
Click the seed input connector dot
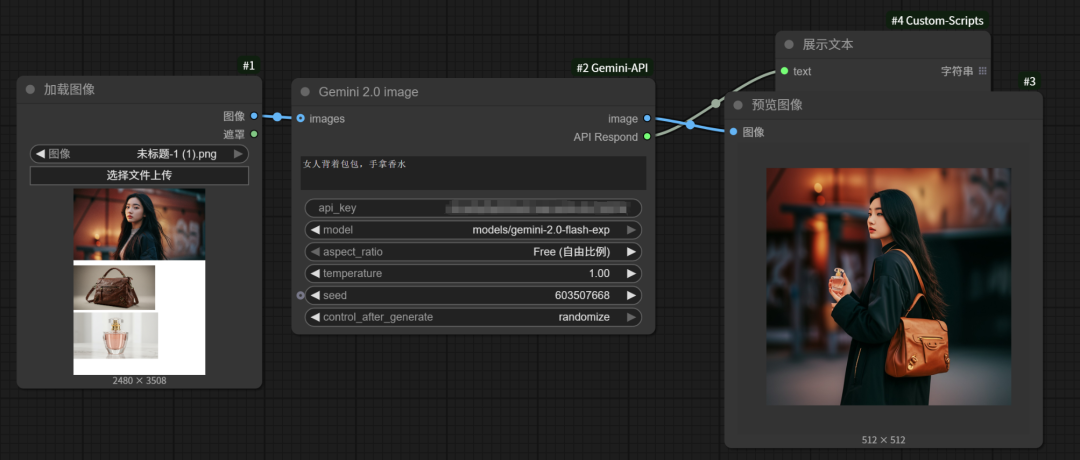pyautogui.click(x=300, y=295)
